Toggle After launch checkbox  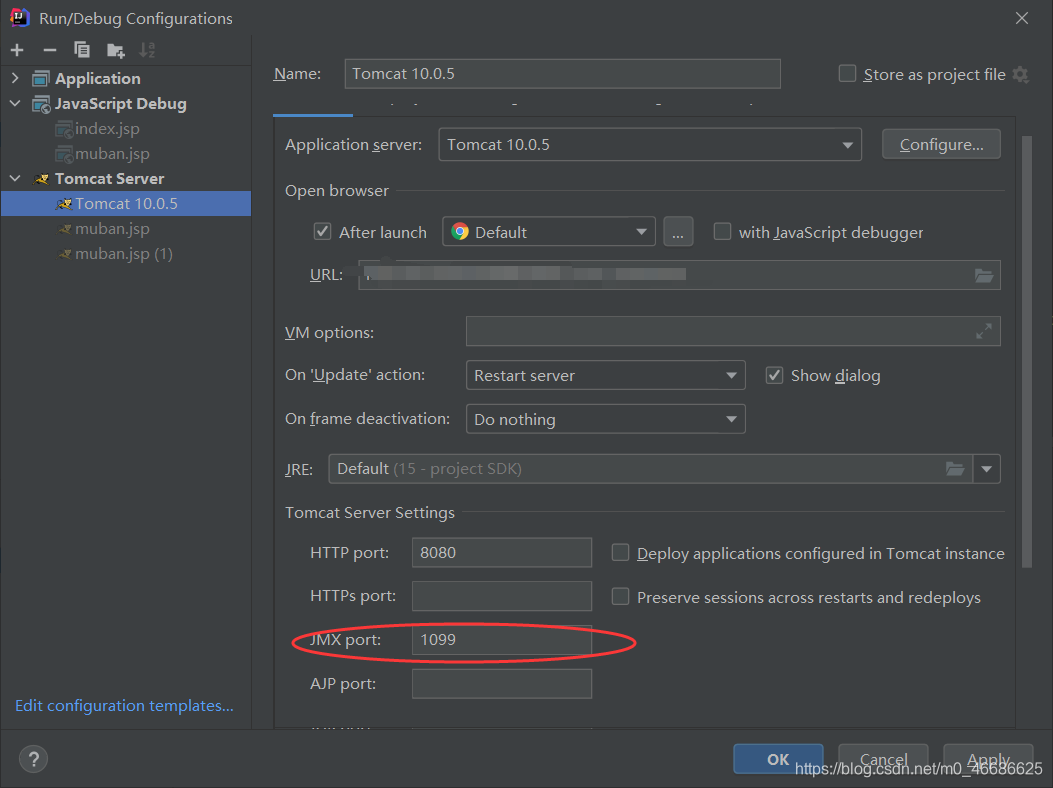322,232
